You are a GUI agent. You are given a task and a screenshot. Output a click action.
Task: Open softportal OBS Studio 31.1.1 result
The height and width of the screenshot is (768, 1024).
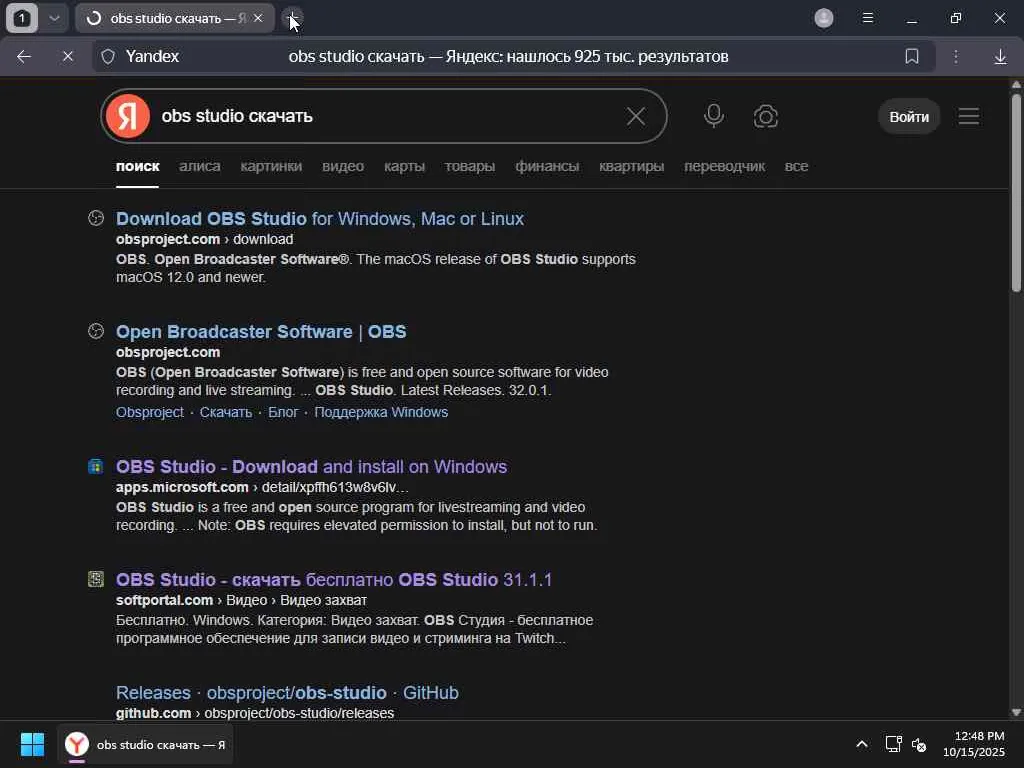coord(334,580)
